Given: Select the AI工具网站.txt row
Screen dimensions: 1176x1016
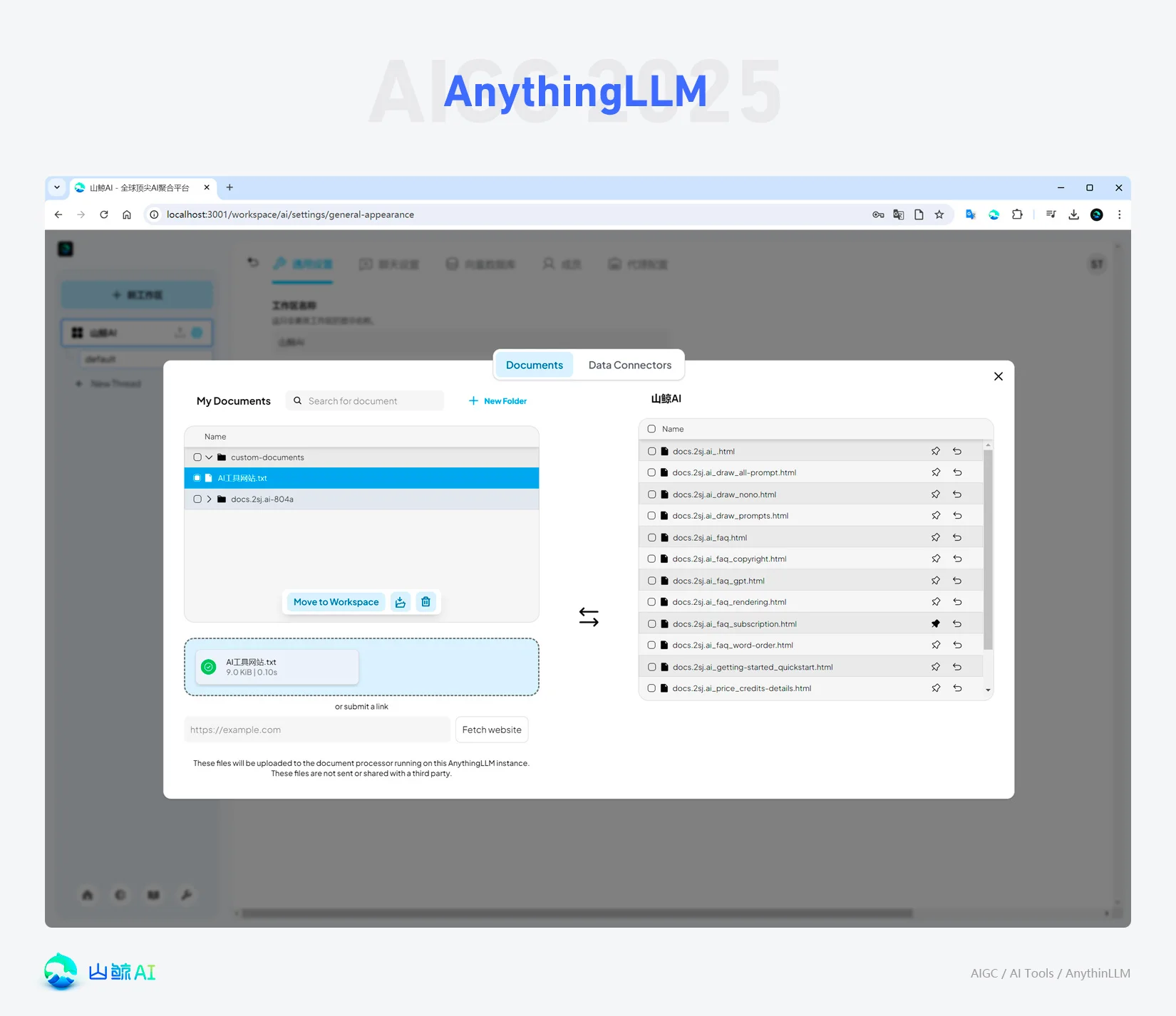Looking at the screenshot, I should [361, 478].
